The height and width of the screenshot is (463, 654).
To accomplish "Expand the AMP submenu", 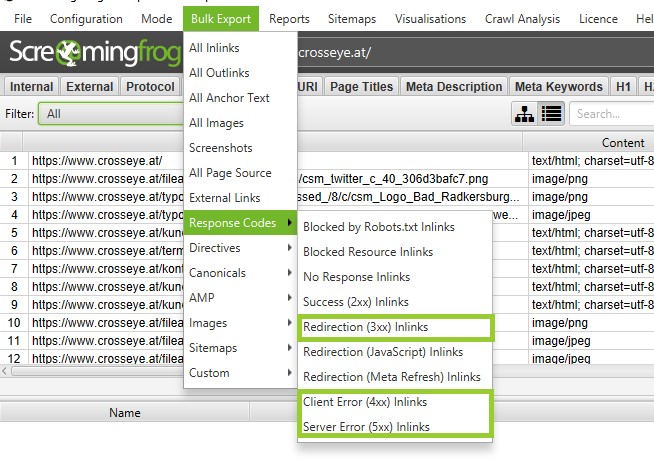I will click(240, 298).
